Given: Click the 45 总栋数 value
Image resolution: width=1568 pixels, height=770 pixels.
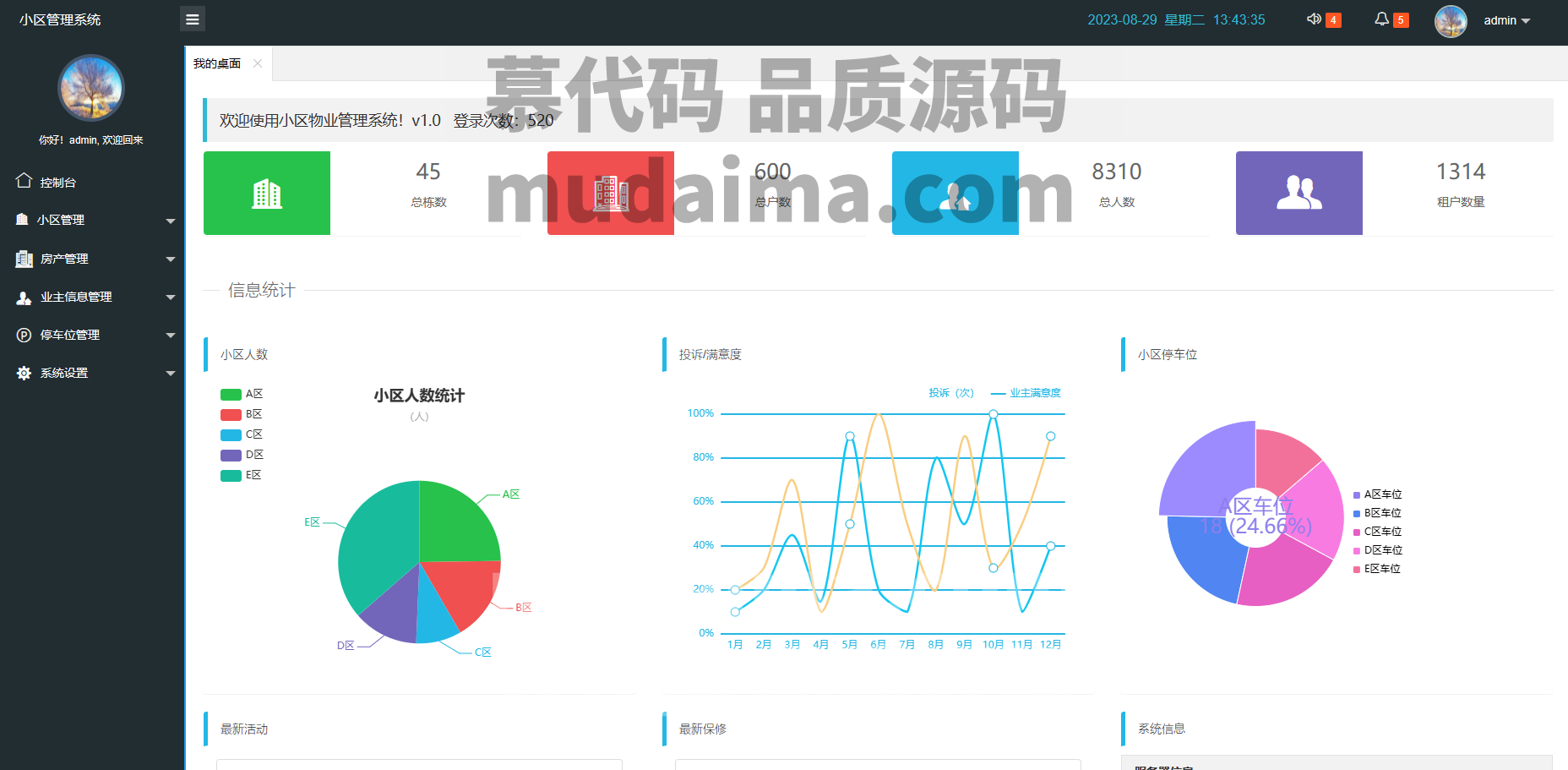Looking at the screenshot, I should 428,172.
